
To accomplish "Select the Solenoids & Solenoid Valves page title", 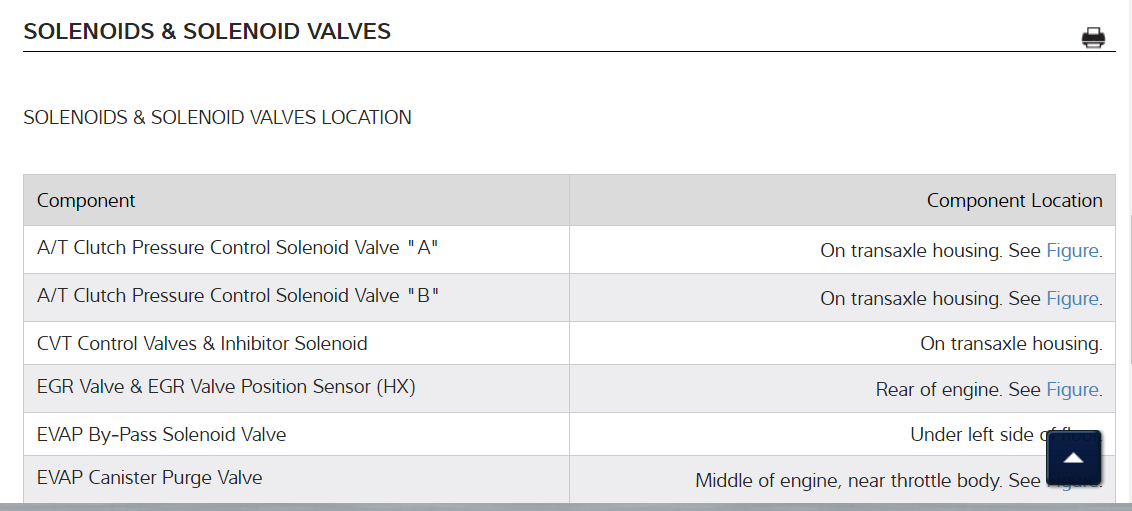I will pos(207,31).
